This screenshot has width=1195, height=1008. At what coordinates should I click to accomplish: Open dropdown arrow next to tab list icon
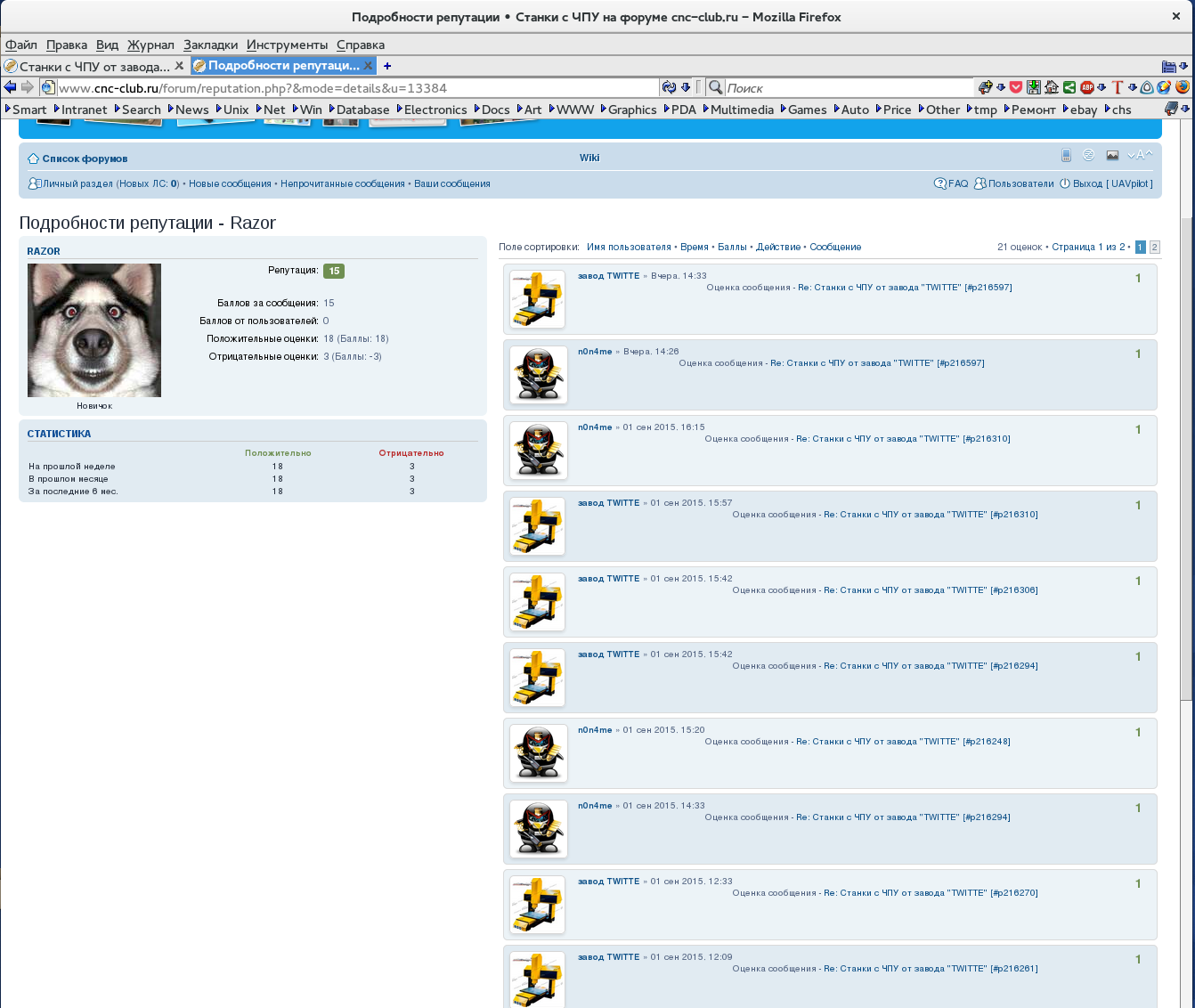[1184, 66]
